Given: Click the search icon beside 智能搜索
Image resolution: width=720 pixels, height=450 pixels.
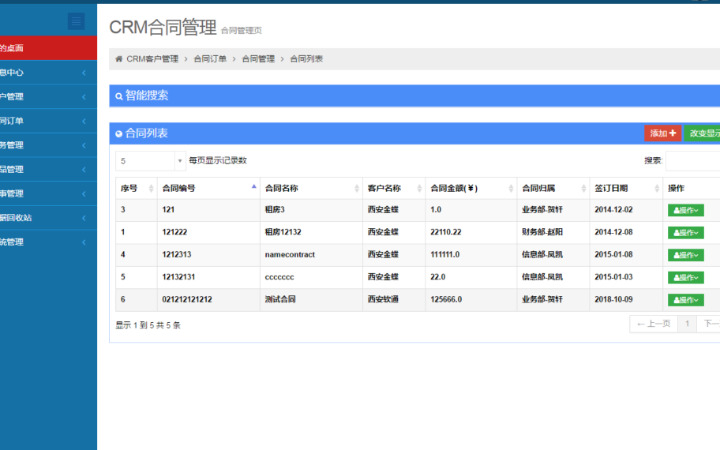Looking at the screenshot, I should [119, 96].
